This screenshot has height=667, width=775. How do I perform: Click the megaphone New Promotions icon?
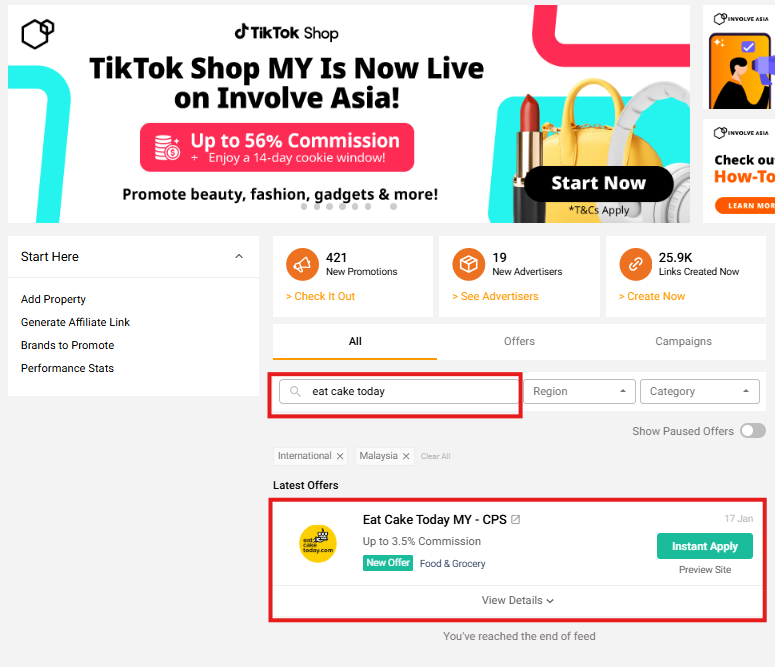(x=302, y=265)
